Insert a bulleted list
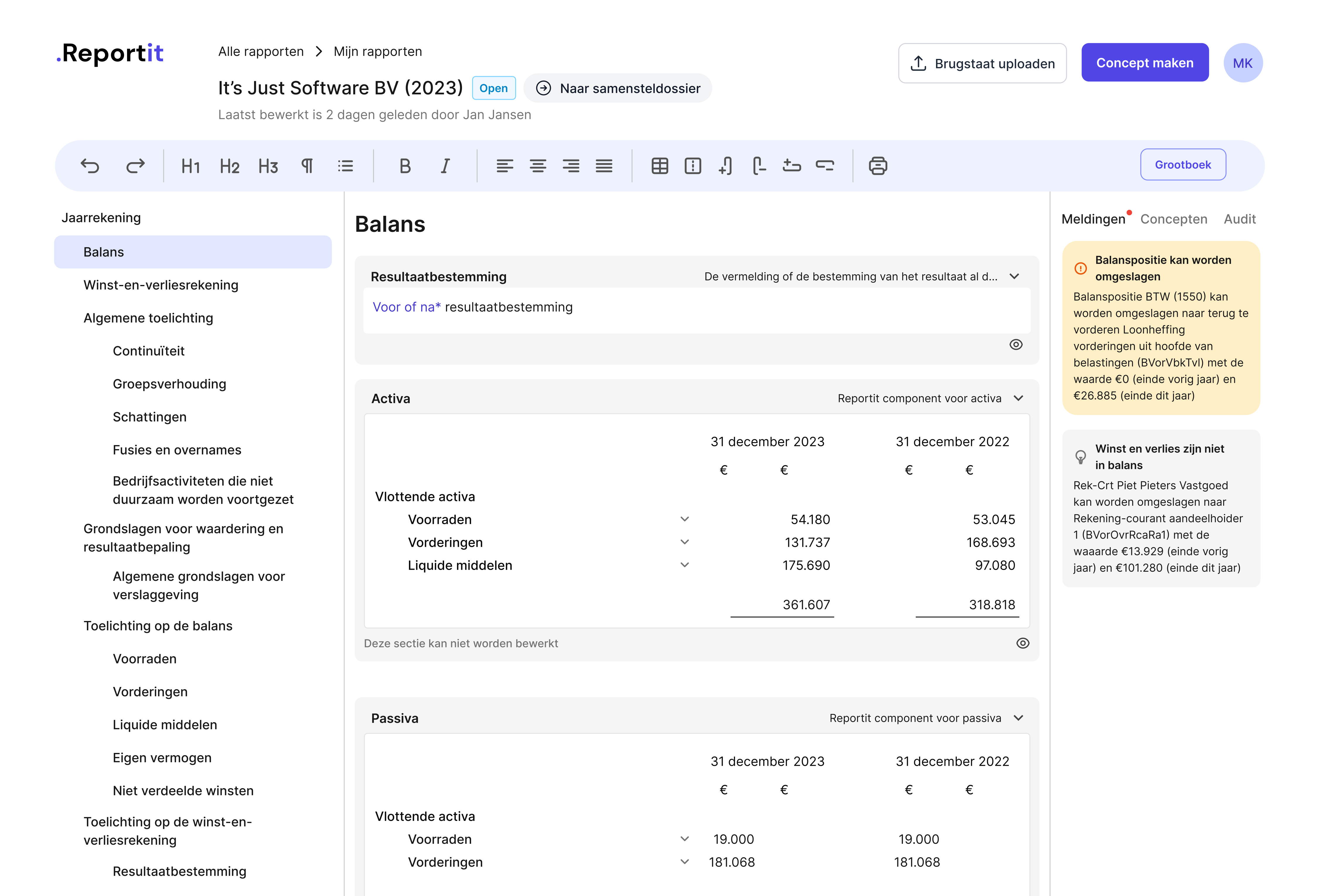This screenshot has width=1320, height=896. click(345, 166)
